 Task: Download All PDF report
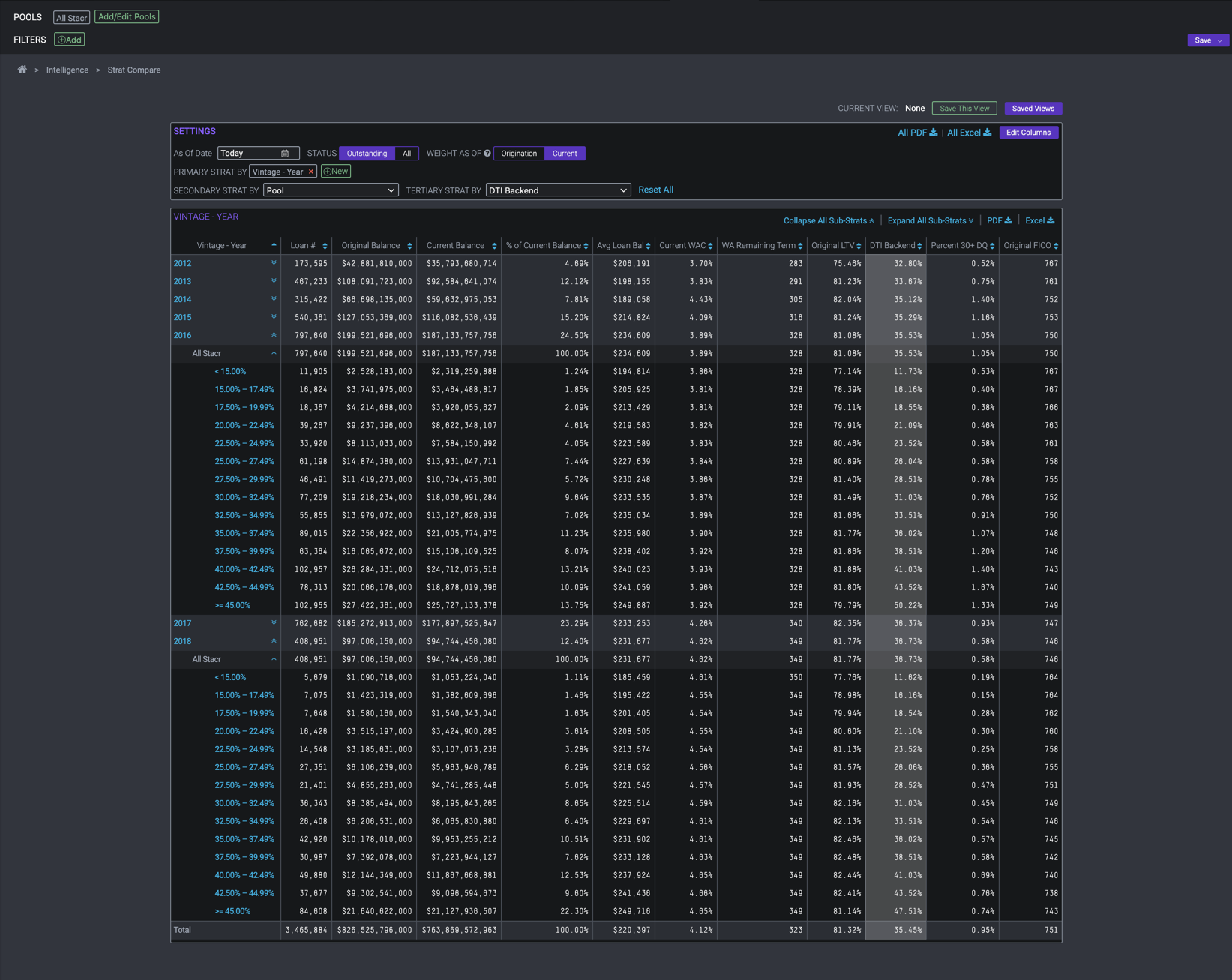[x=917, y=133]
